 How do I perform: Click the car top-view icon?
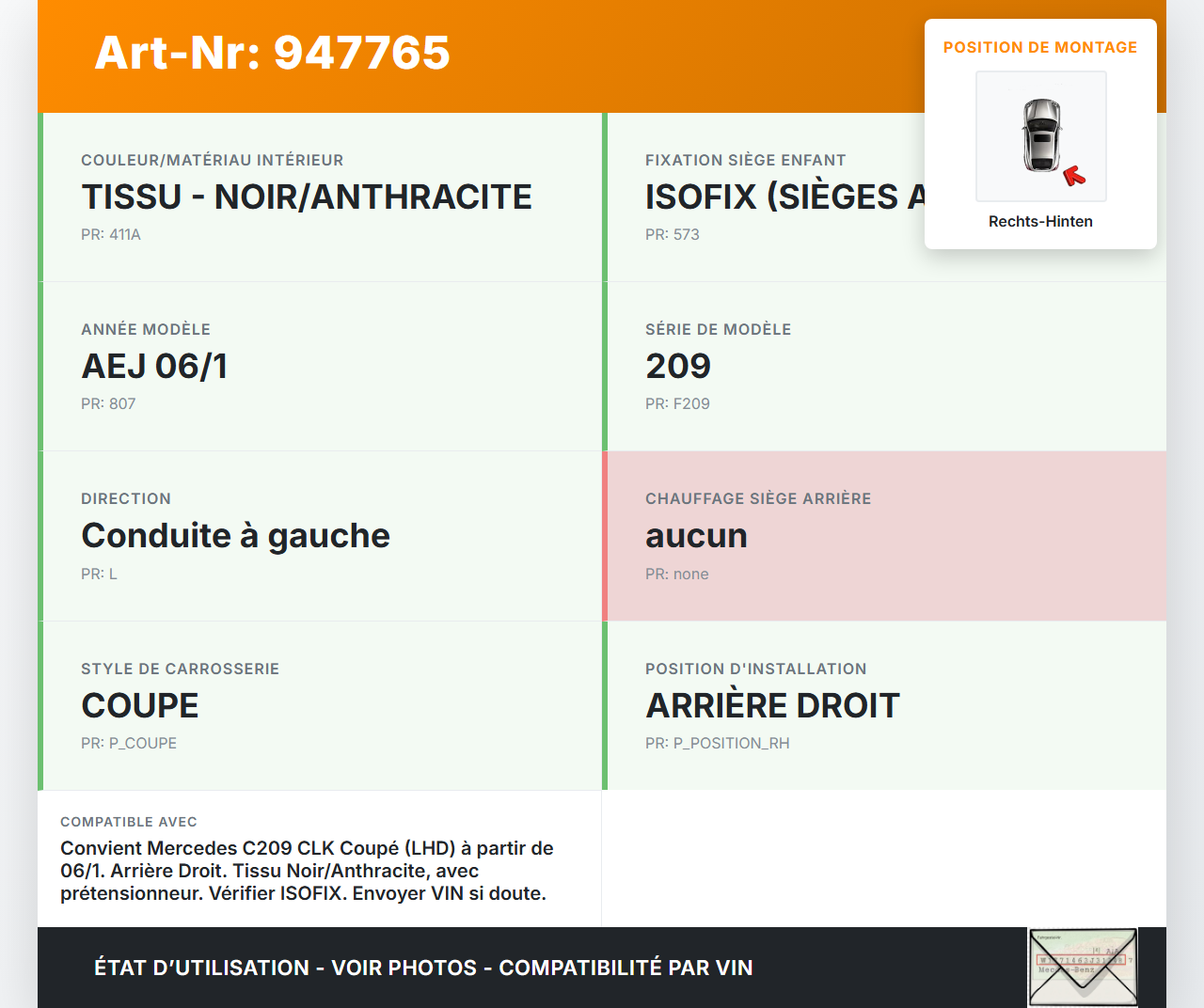pos(1041,134)
